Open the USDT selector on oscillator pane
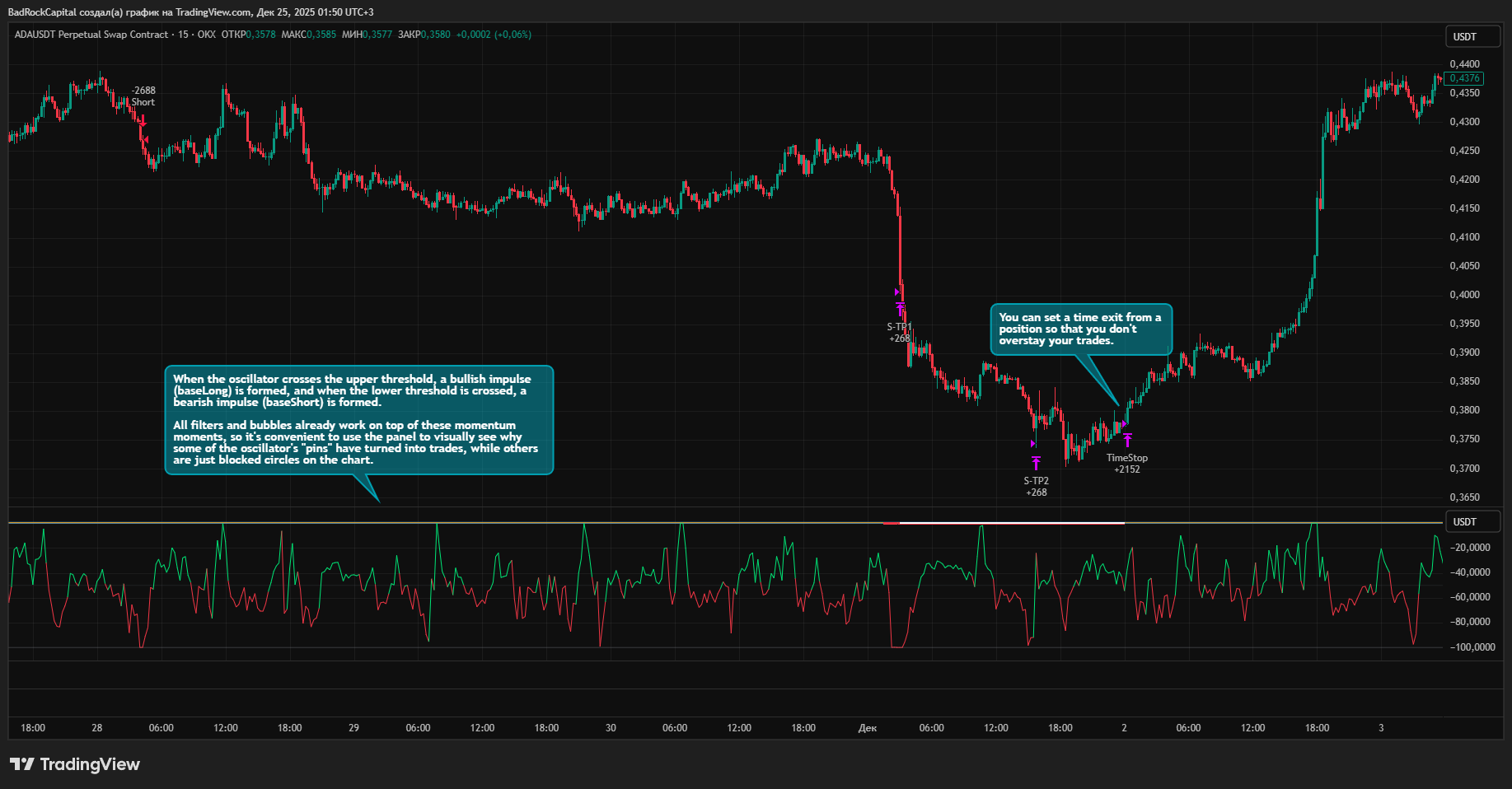 click(x=1473, y=522)
